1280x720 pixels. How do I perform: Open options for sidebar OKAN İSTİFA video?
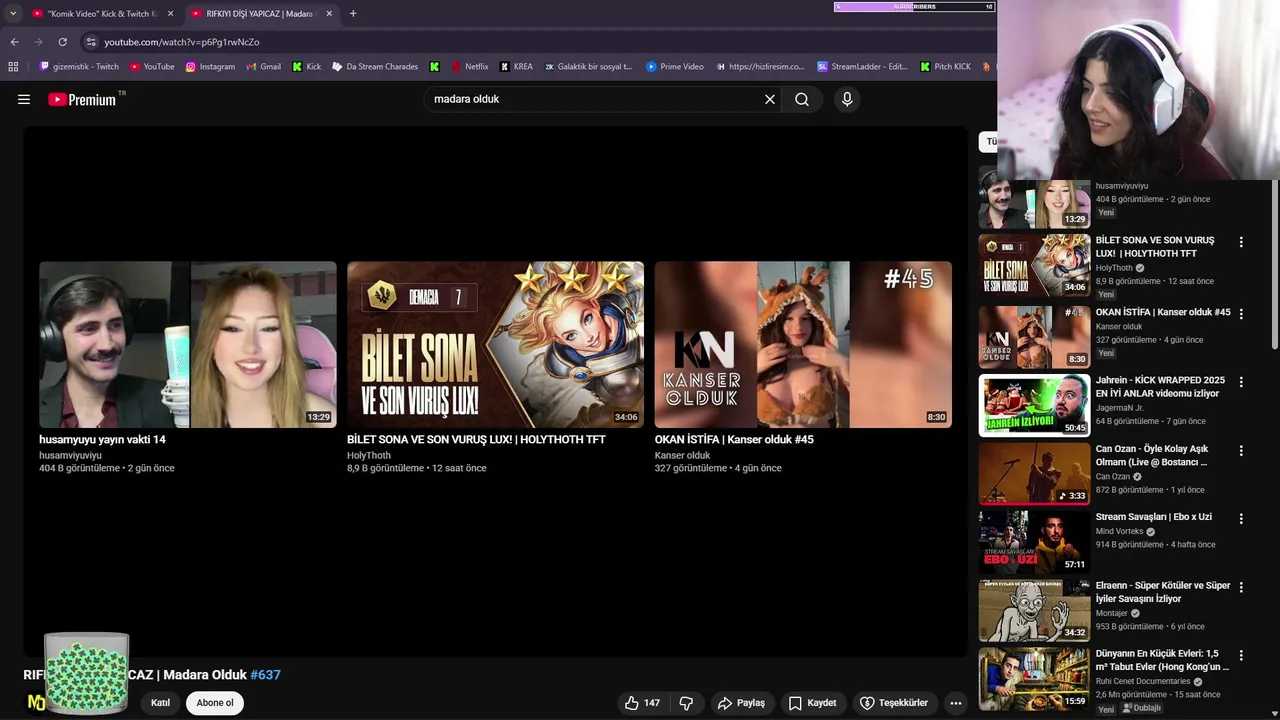[1241, 314]
